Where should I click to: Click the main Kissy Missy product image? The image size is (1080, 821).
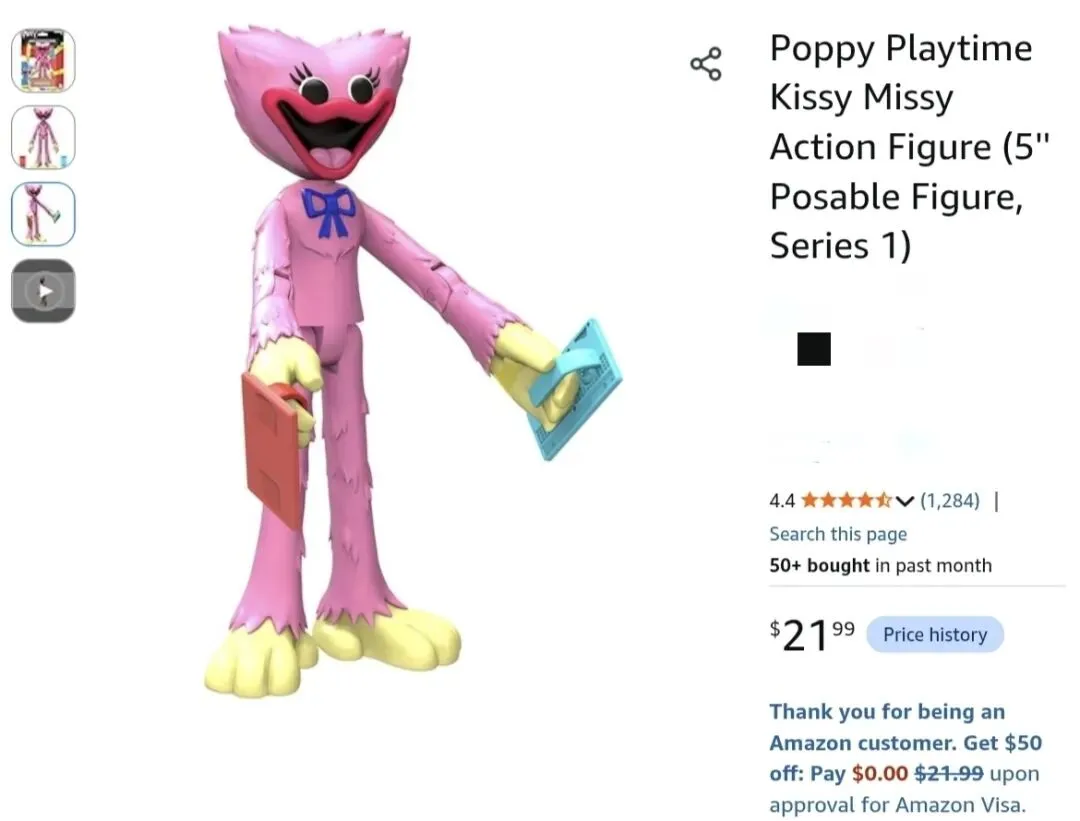(x=412, y=362)
